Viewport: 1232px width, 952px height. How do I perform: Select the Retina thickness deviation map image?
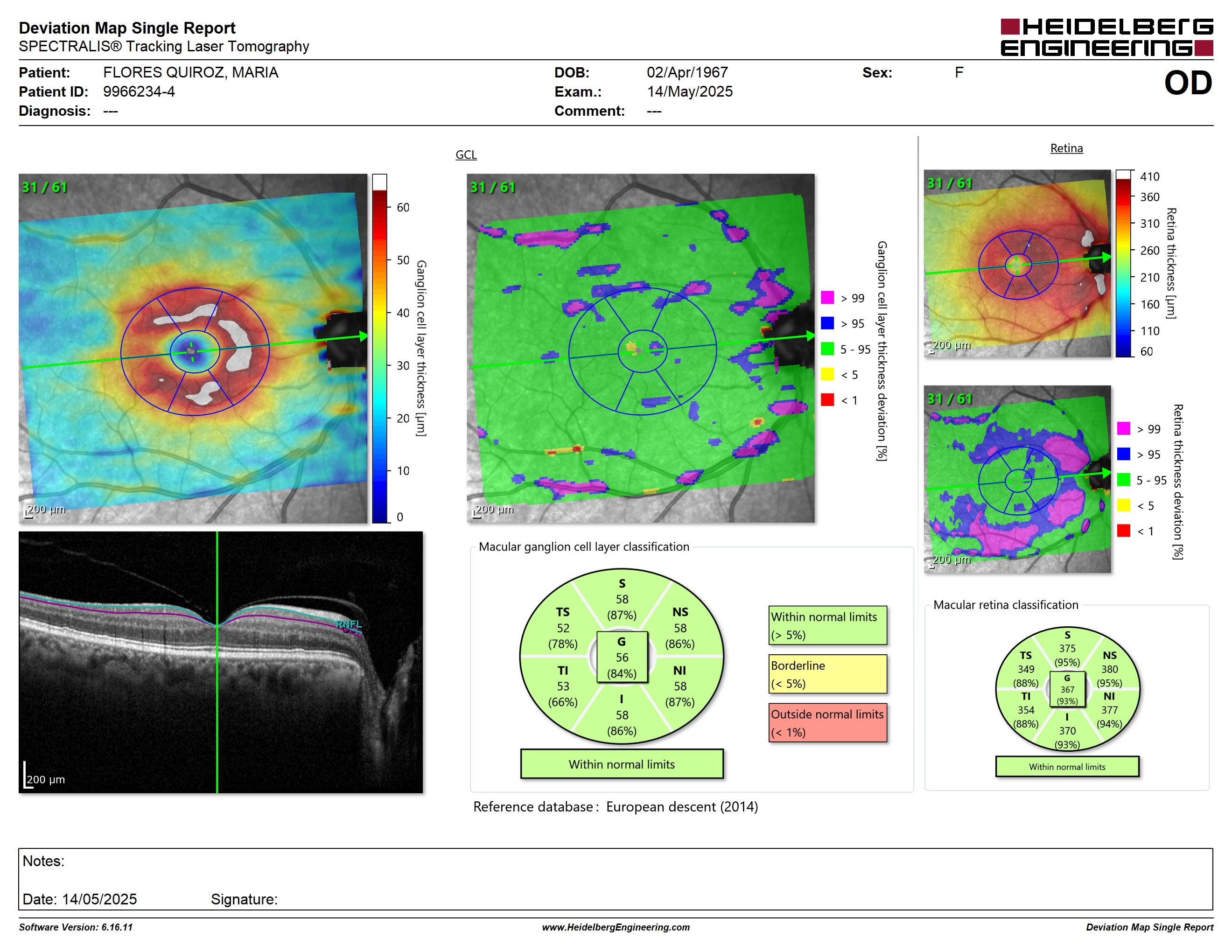pyautogui.click(x=1017, y=479)
